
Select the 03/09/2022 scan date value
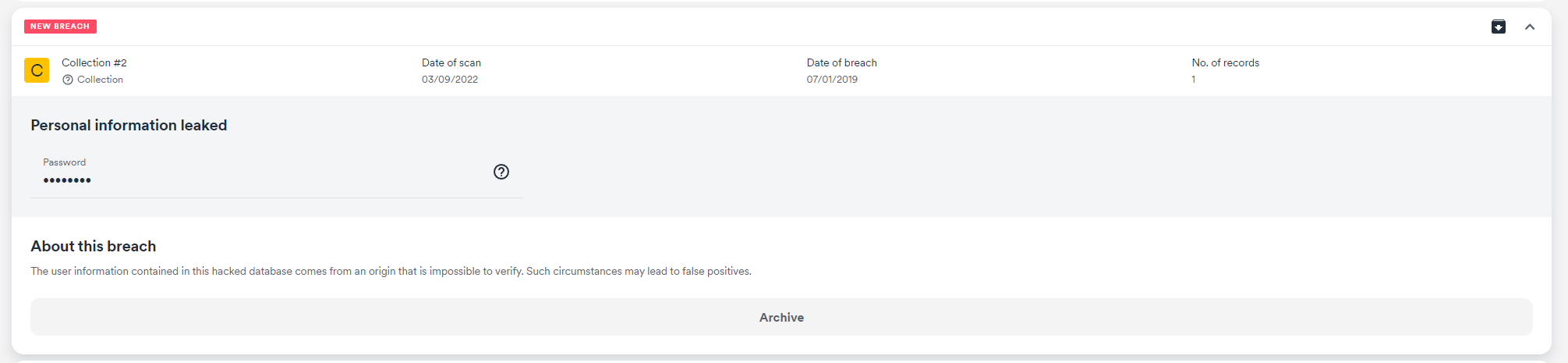click(450, 80)
